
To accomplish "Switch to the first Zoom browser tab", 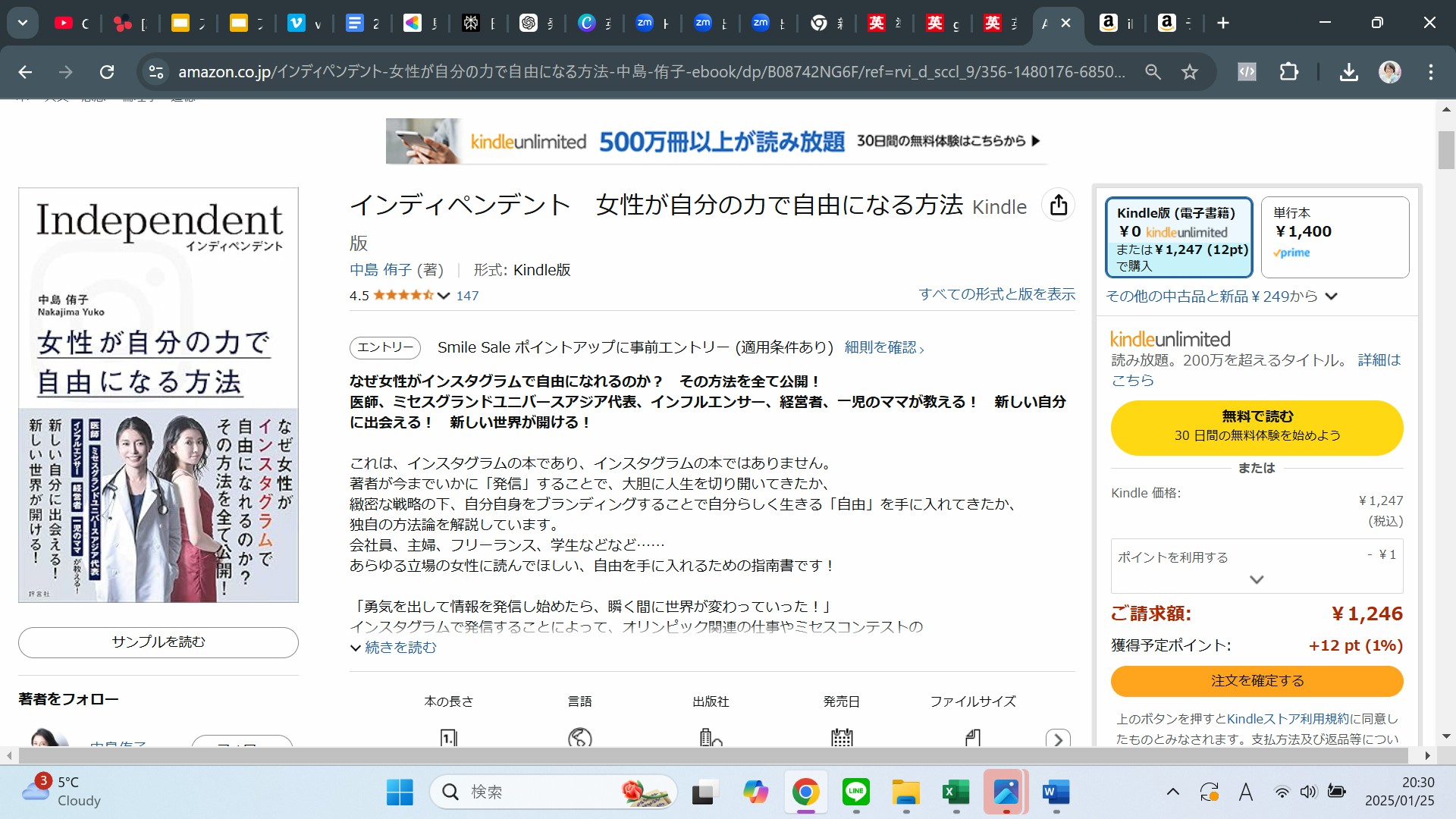I will point(654,23).
